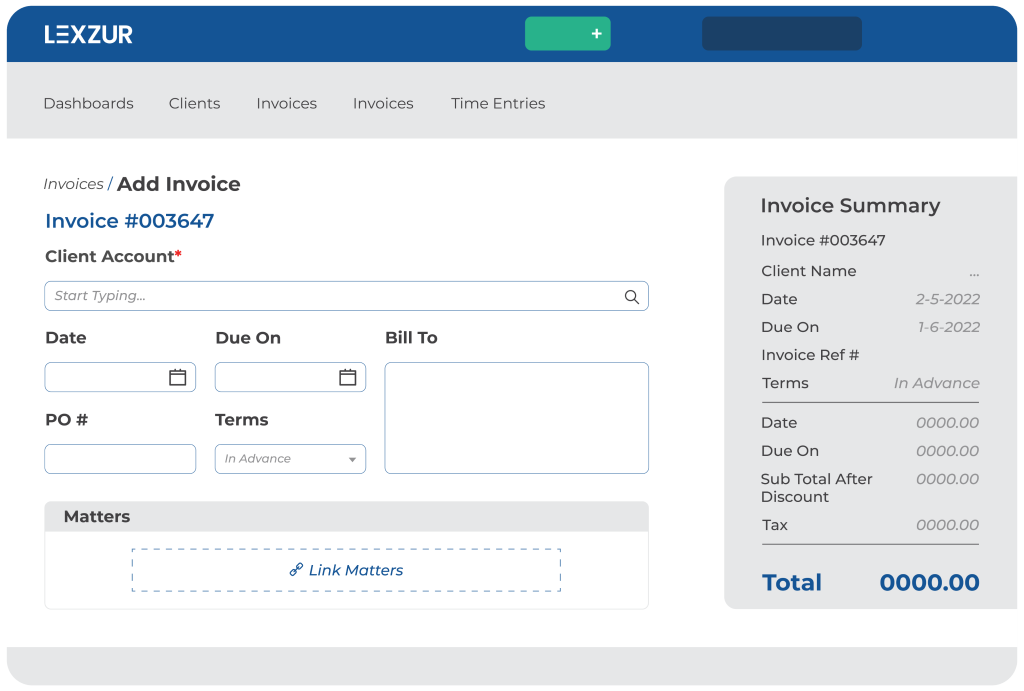Expand the Terms dropdown arrow
Viewport: 1024px width, 691px height.
(352, 460)
